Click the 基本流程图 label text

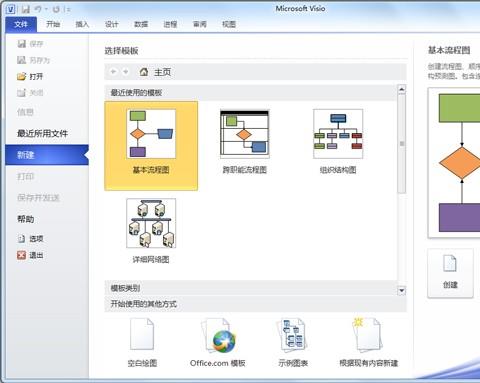(x=151, y=170)
